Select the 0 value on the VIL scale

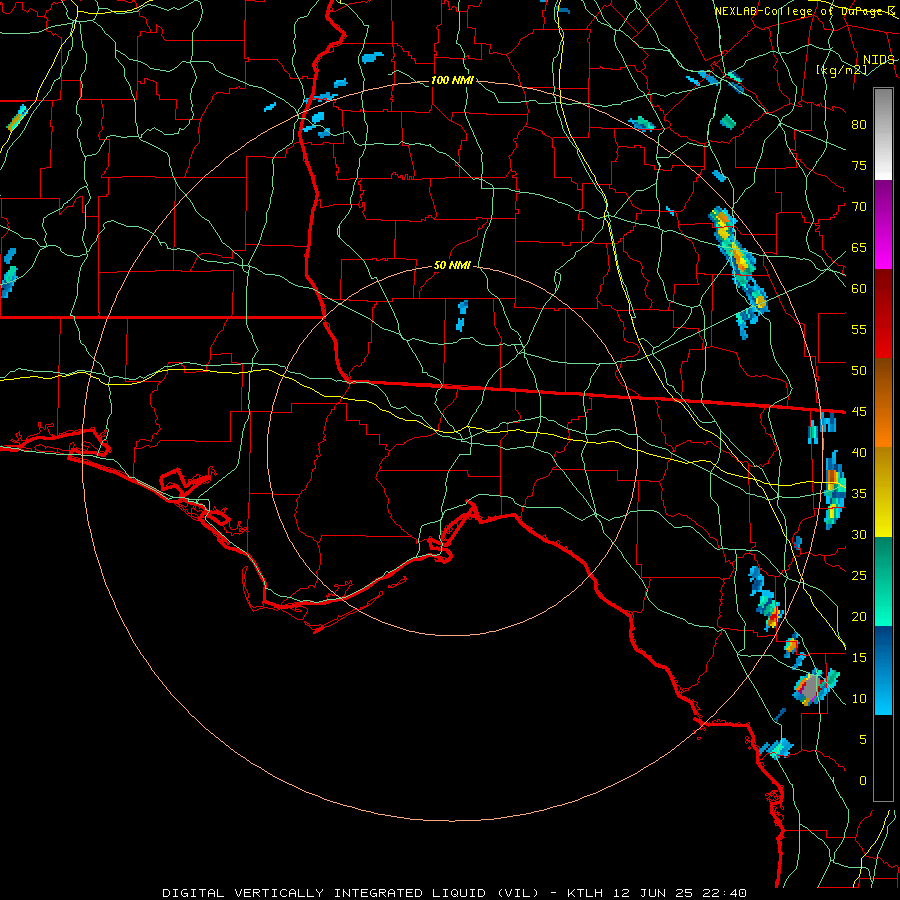[863, 781]
